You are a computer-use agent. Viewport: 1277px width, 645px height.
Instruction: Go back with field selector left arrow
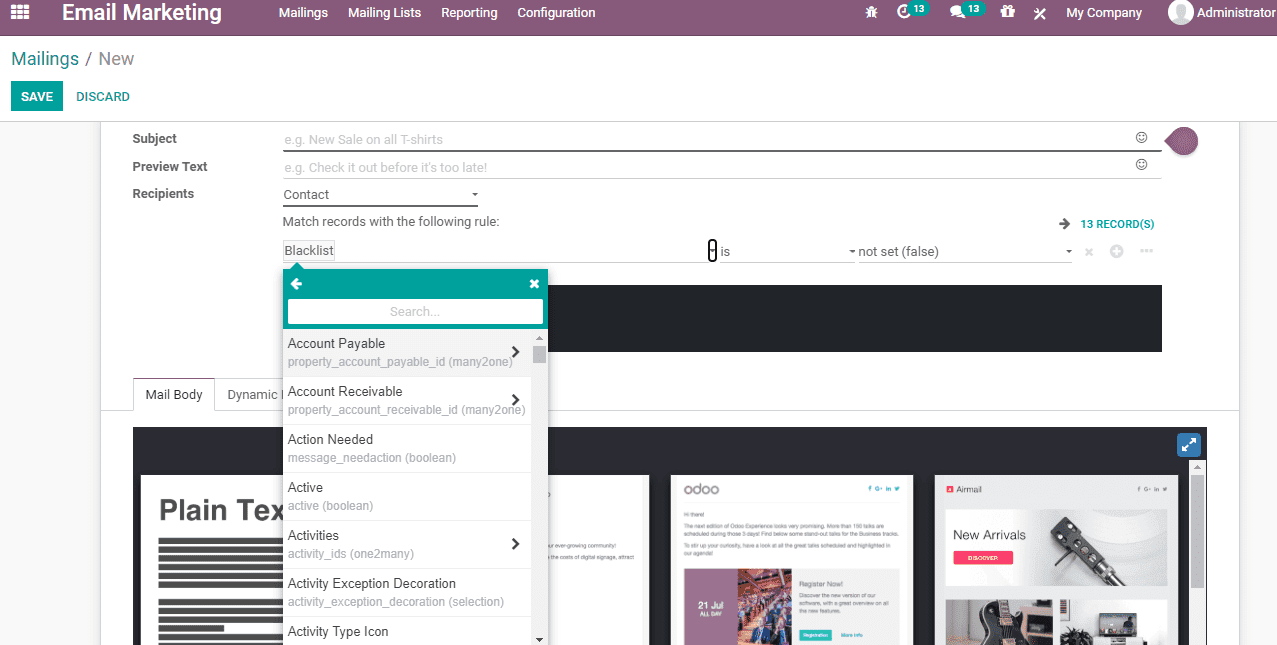(296, 284)
